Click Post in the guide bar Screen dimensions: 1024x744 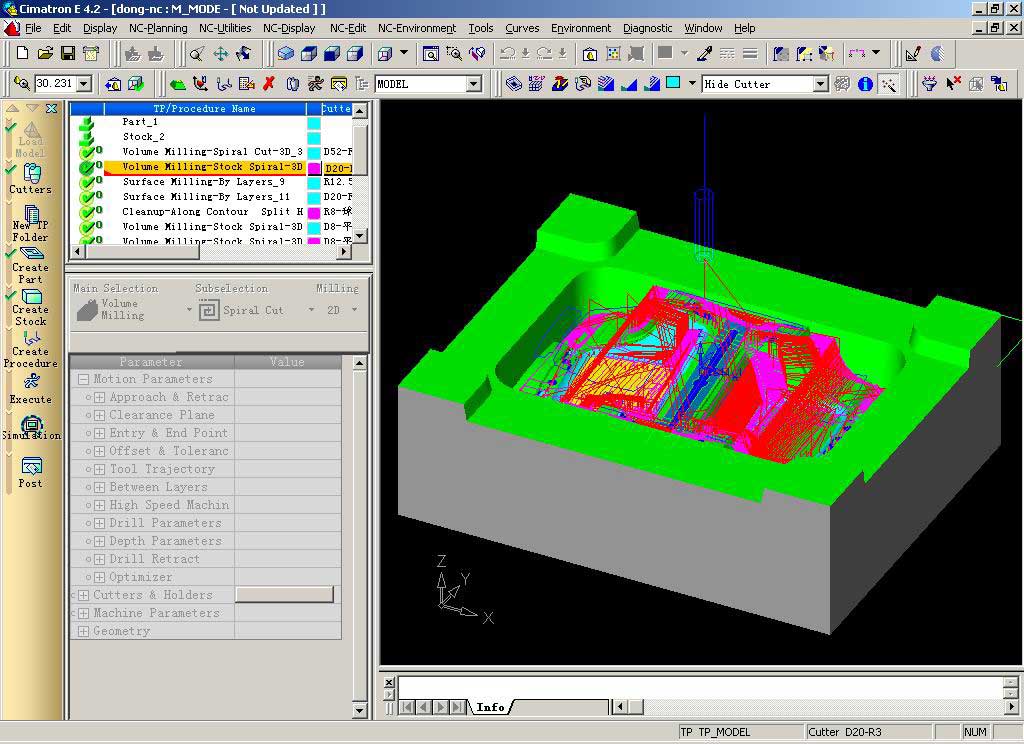[x=30, y=473]
